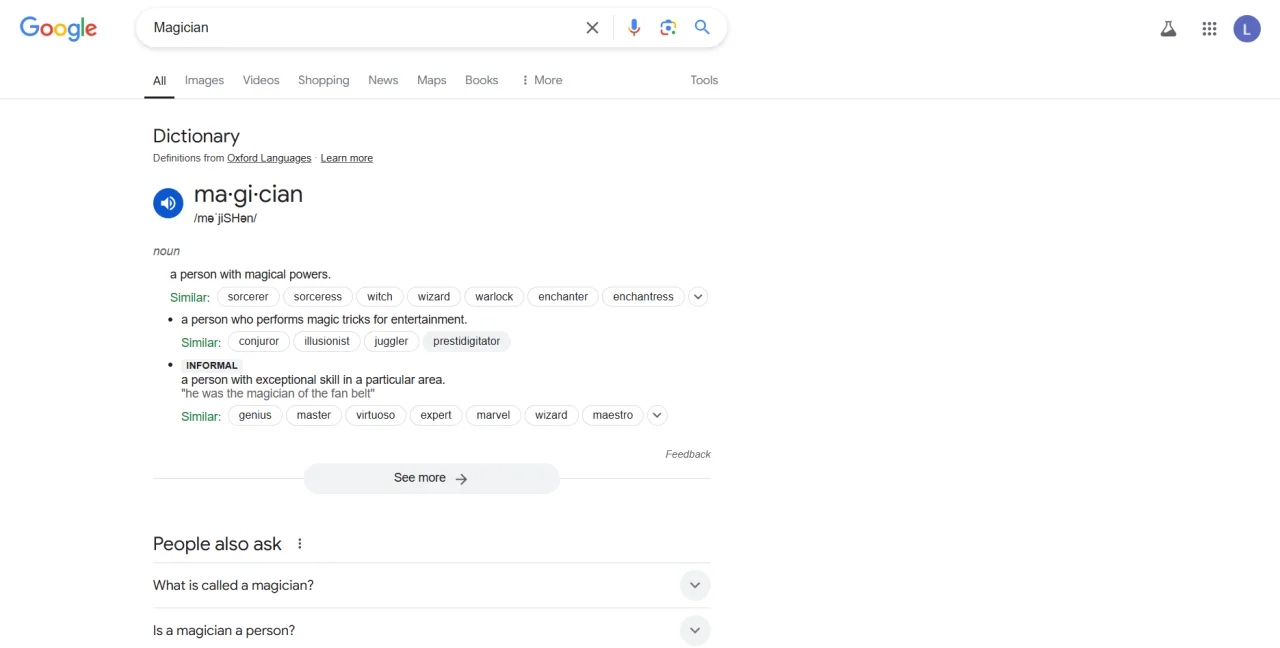The image size is (1280, 648).
Task: Select the synonym sorcerer
Action: point(248,297)
